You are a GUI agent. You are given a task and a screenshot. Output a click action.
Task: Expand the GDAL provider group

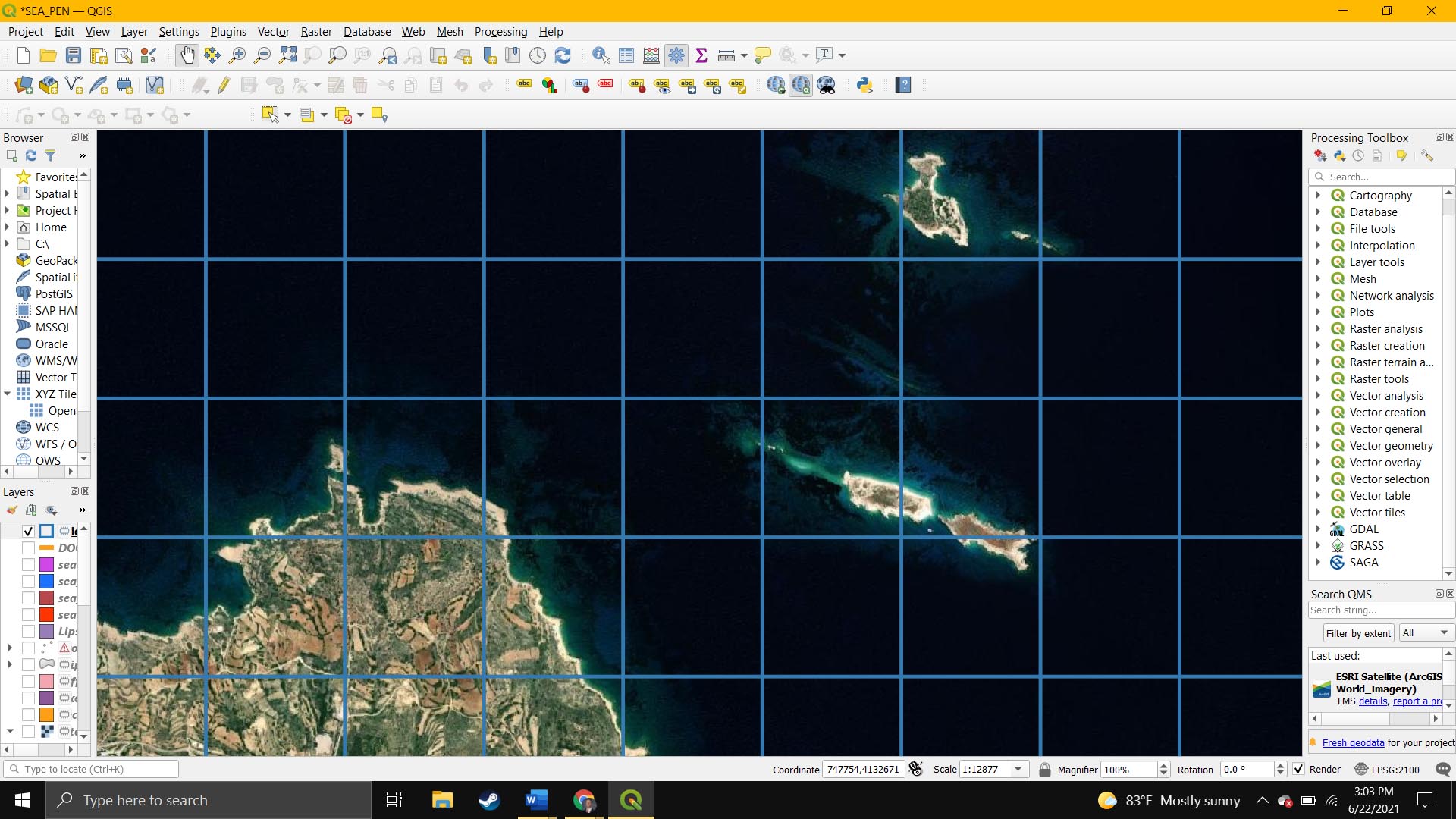1318,529
